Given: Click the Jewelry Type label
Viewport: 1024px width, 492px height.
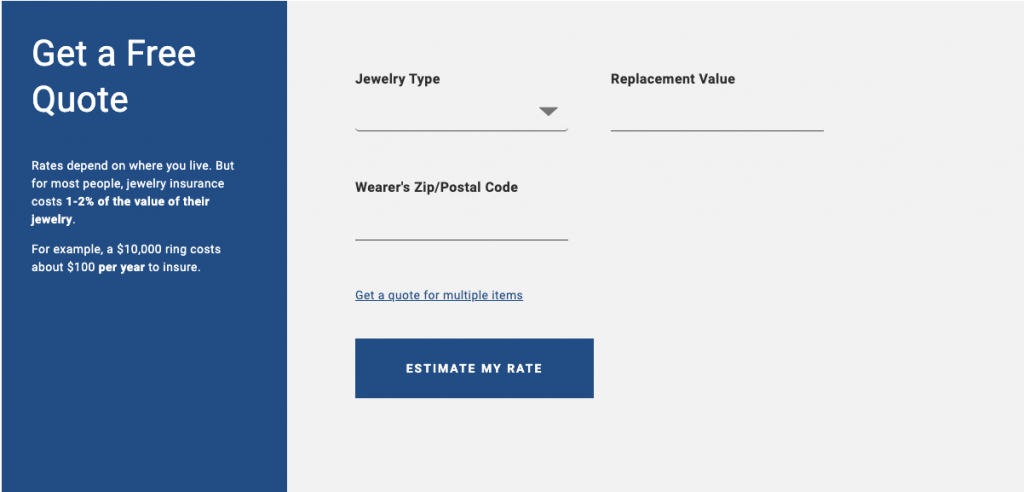Looking at the screenshot, I should (397, 79).
